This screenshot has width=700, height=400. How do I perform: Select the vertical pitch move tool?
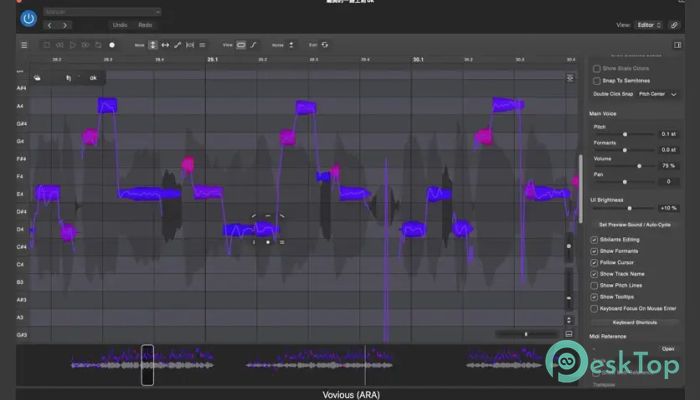[x=153, y=45]
